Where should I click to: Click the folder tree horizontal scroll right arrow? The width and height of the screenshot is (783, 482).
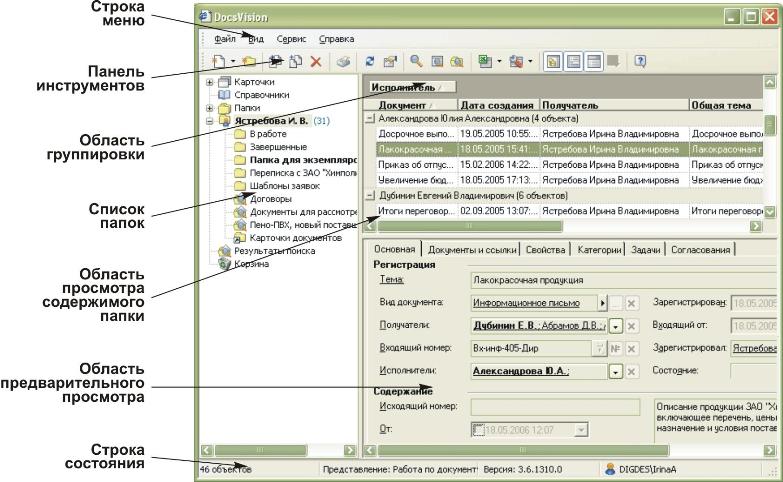coord(350,451)
